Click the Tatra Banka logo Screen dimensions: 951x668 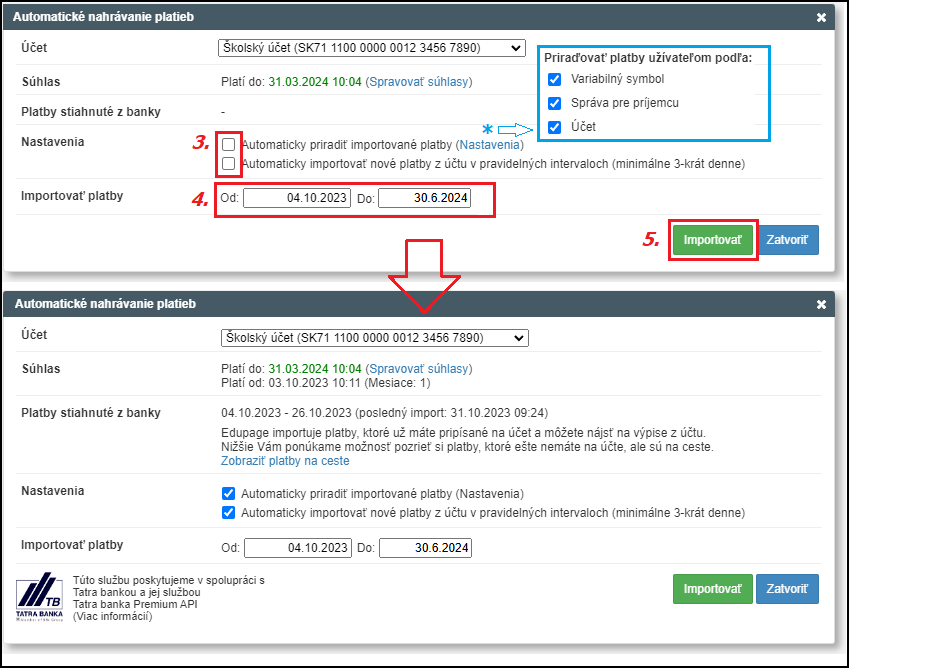point(39,597)
